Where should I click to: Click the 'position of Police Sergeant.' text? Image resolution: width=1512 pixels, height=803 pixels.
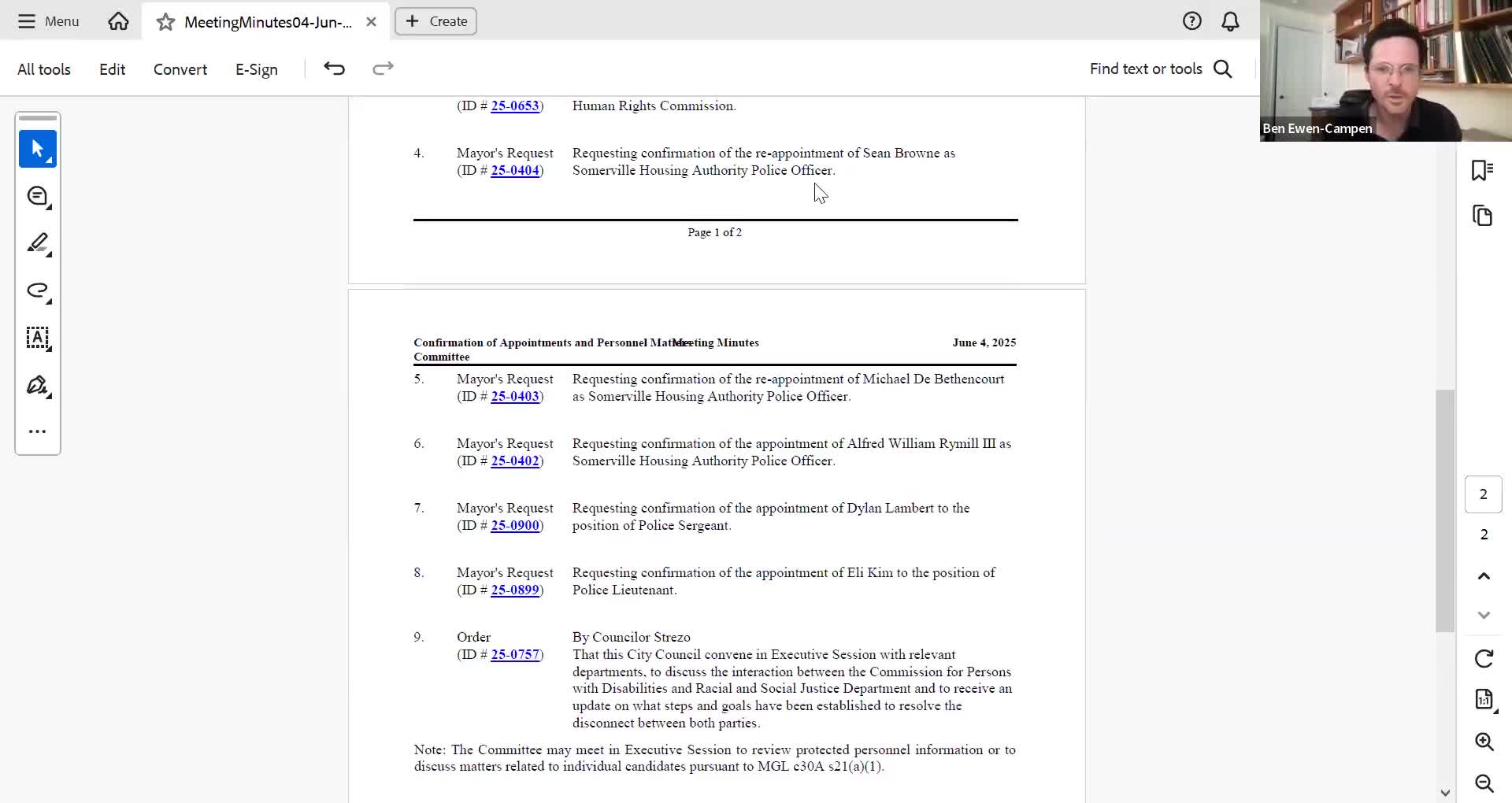click(x=651, y=525)
